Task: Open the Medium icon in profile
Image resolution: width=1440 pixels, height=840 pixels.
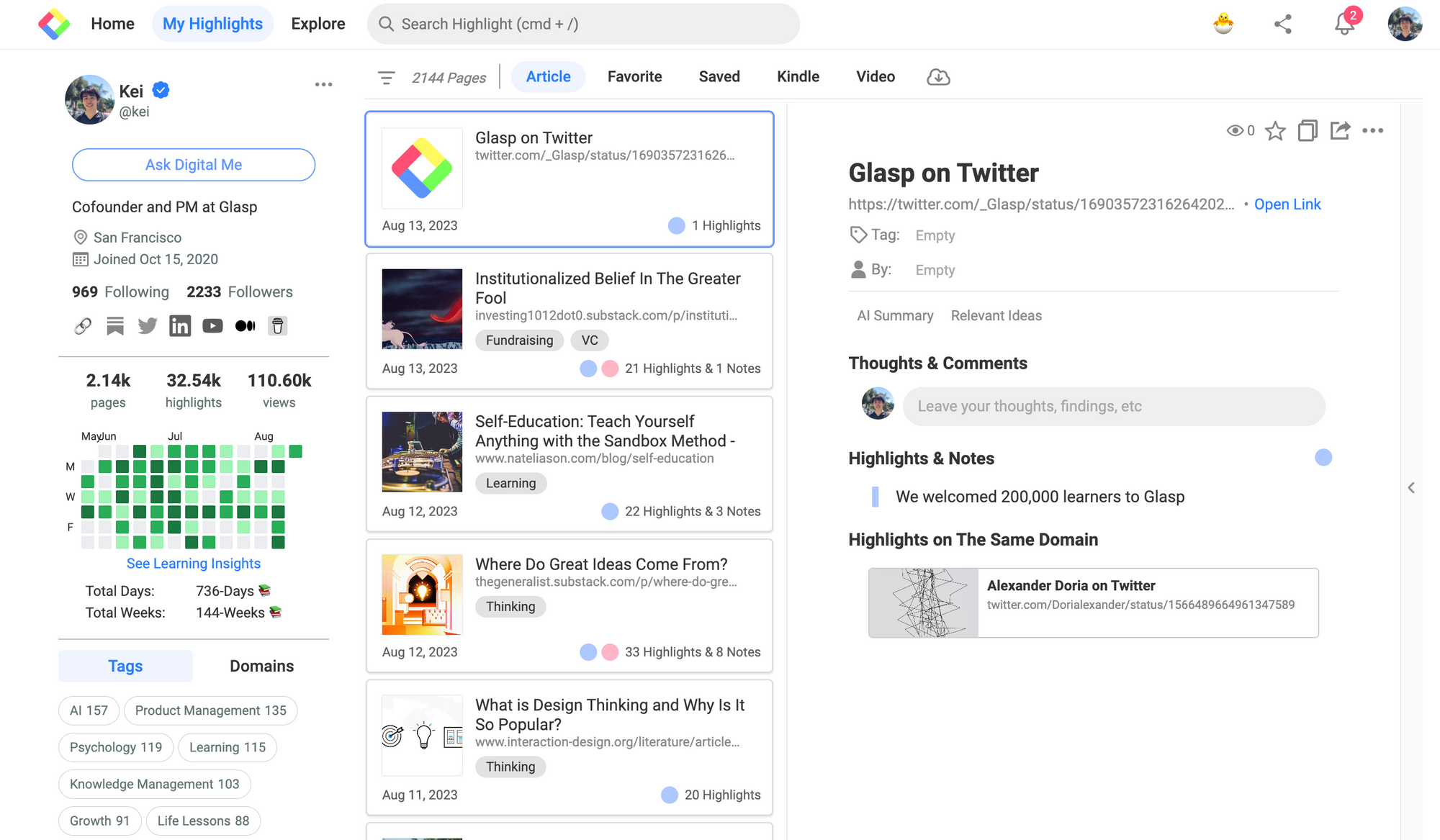Action: pos(245,326)
